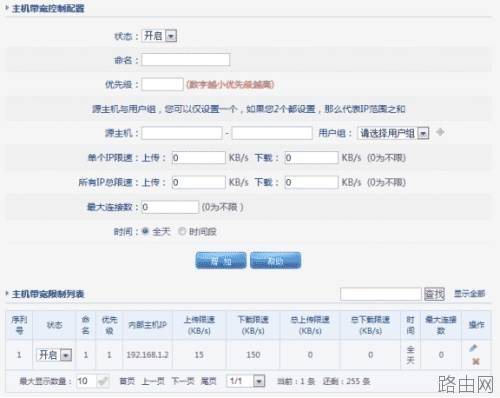Click the 上传限速 (KB/s) column header
Screen dimensions: 500x398
tap(199, 325)
